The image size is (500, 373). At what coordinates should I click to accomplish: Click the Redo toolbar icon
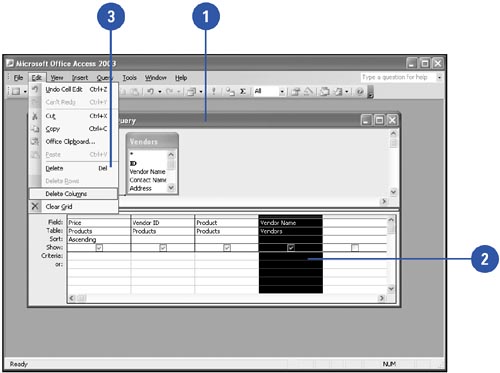(170, 91)
